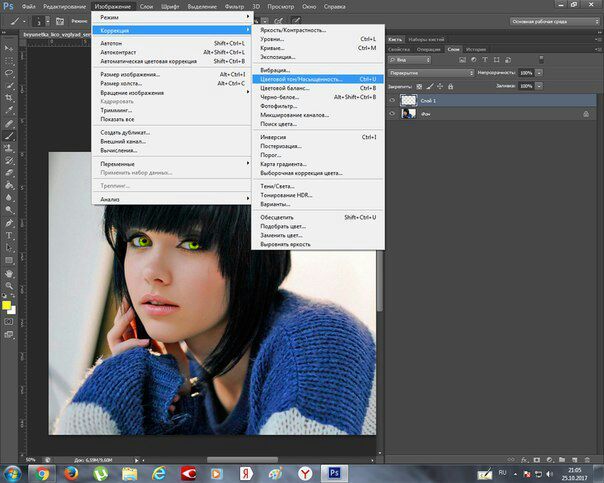
Task: Select the Brush tool in toolbar
Action: [x=9, y=136]
